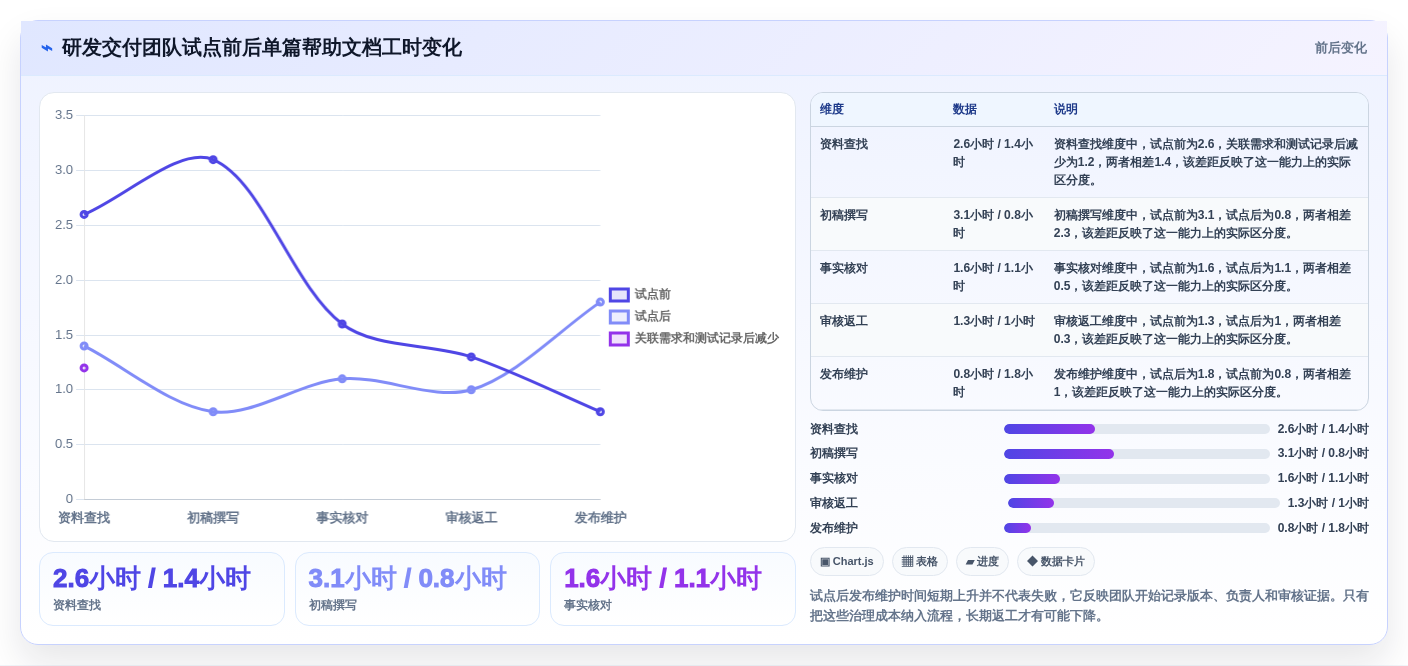Click the 关联需求和测试记录后减少 legend label
Screen dimensions: 1408x666
click(707, 339)
